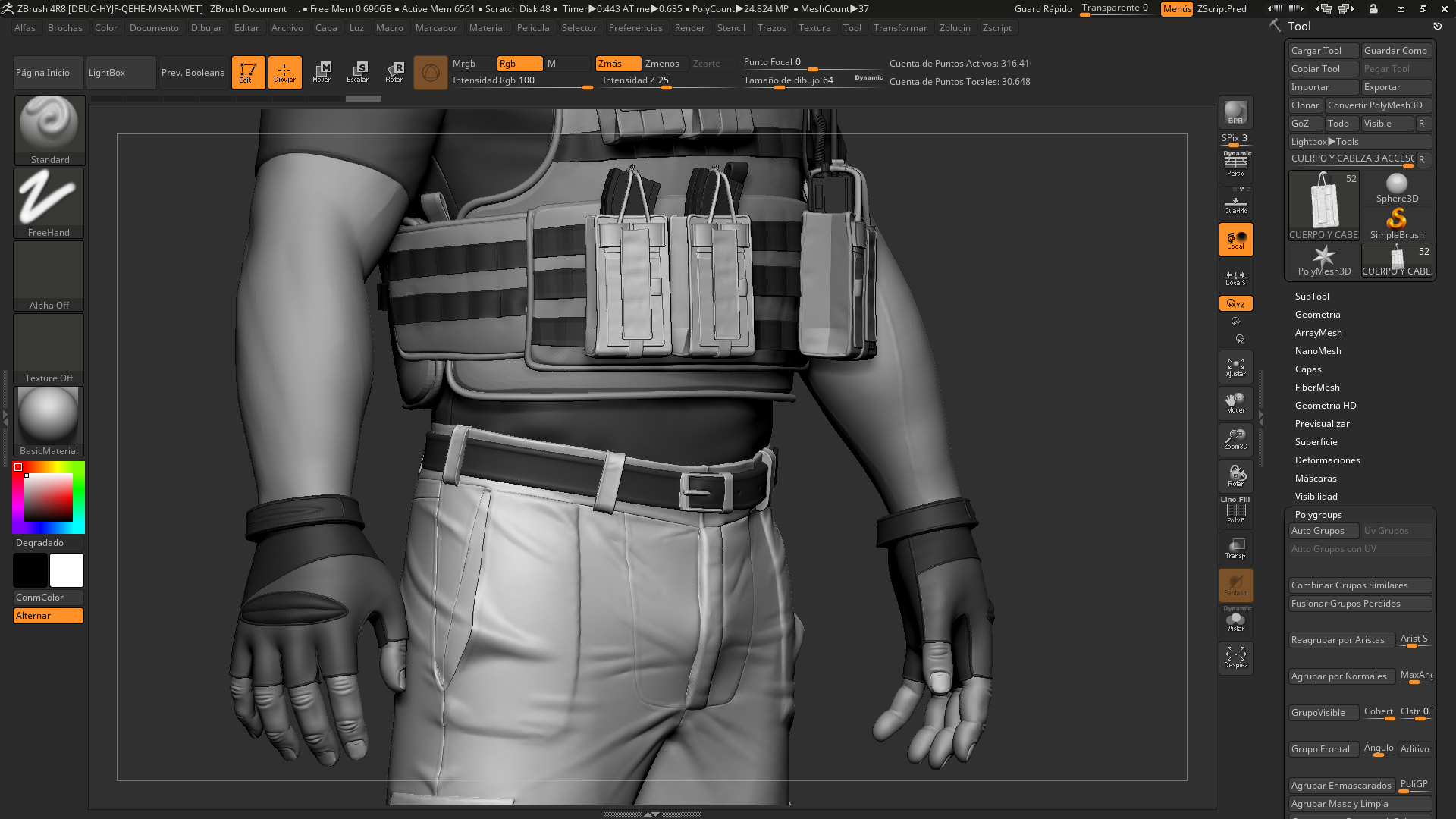Click the BPR render icon
Viewport: 1456px width, 819px height.
pos(1235,114)
